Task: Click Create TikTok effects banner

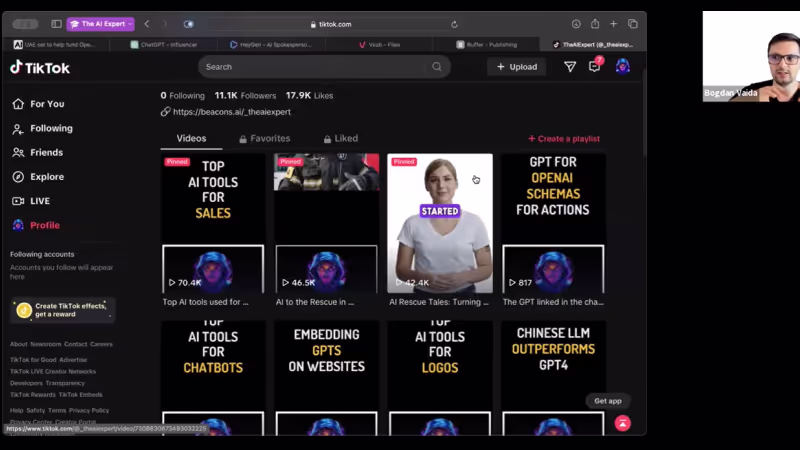Action: (x=63, y=310)
